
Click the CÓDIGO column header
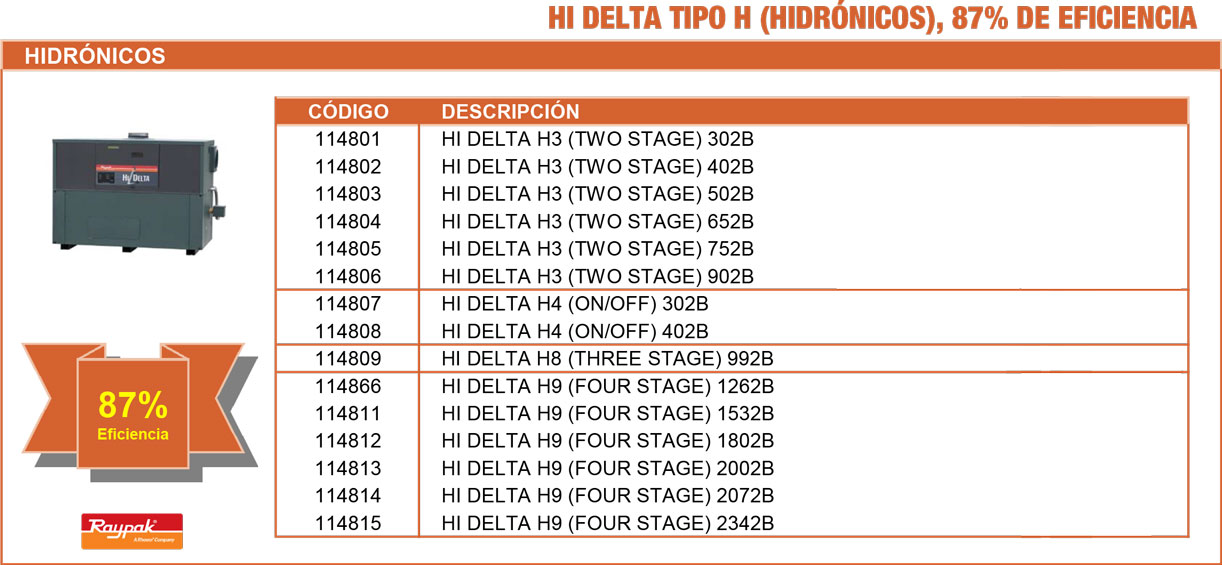click(348, 111)
